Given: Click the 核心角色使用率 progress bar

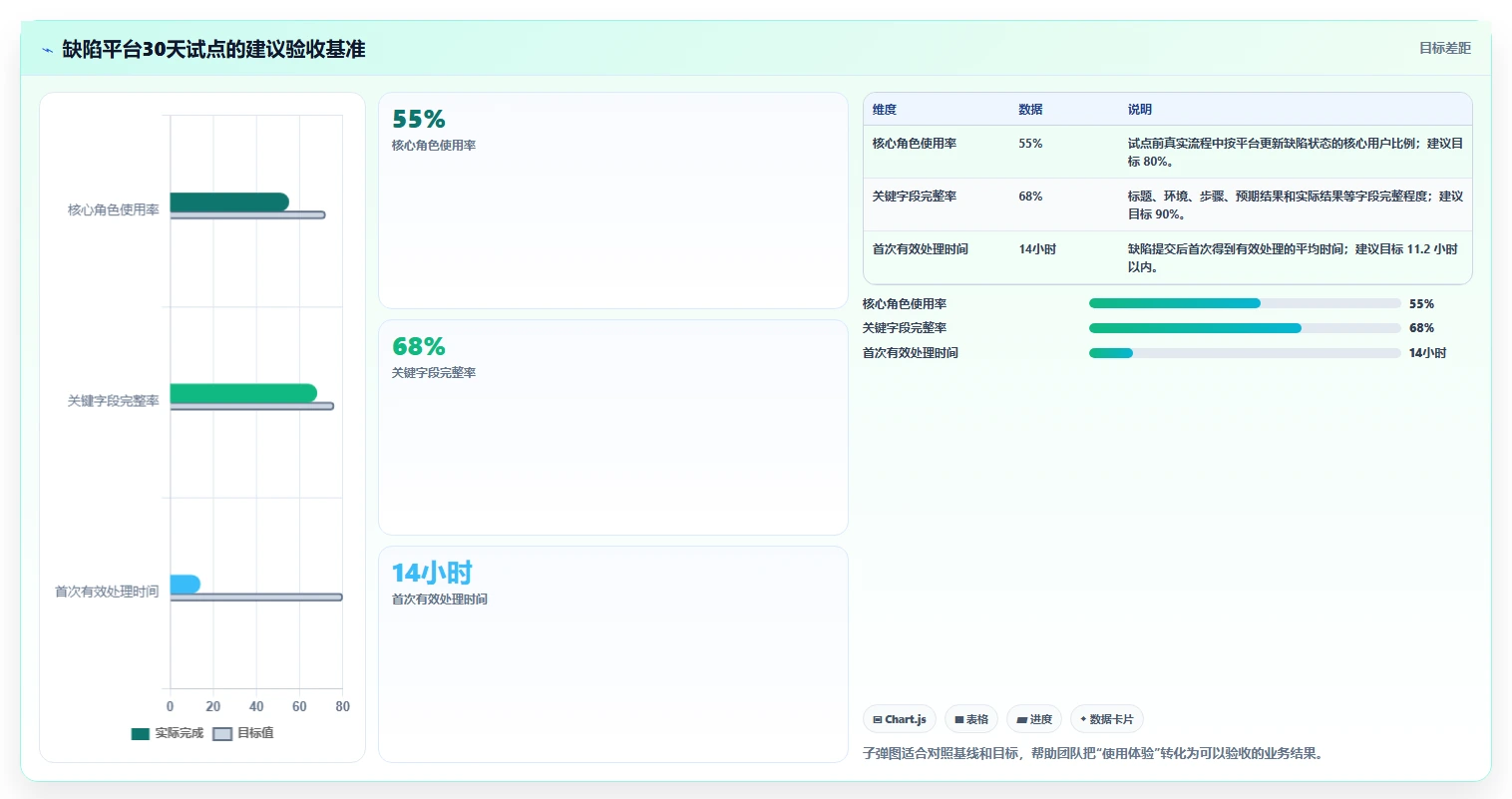Looking at the screenshot, I should 1245,303.
